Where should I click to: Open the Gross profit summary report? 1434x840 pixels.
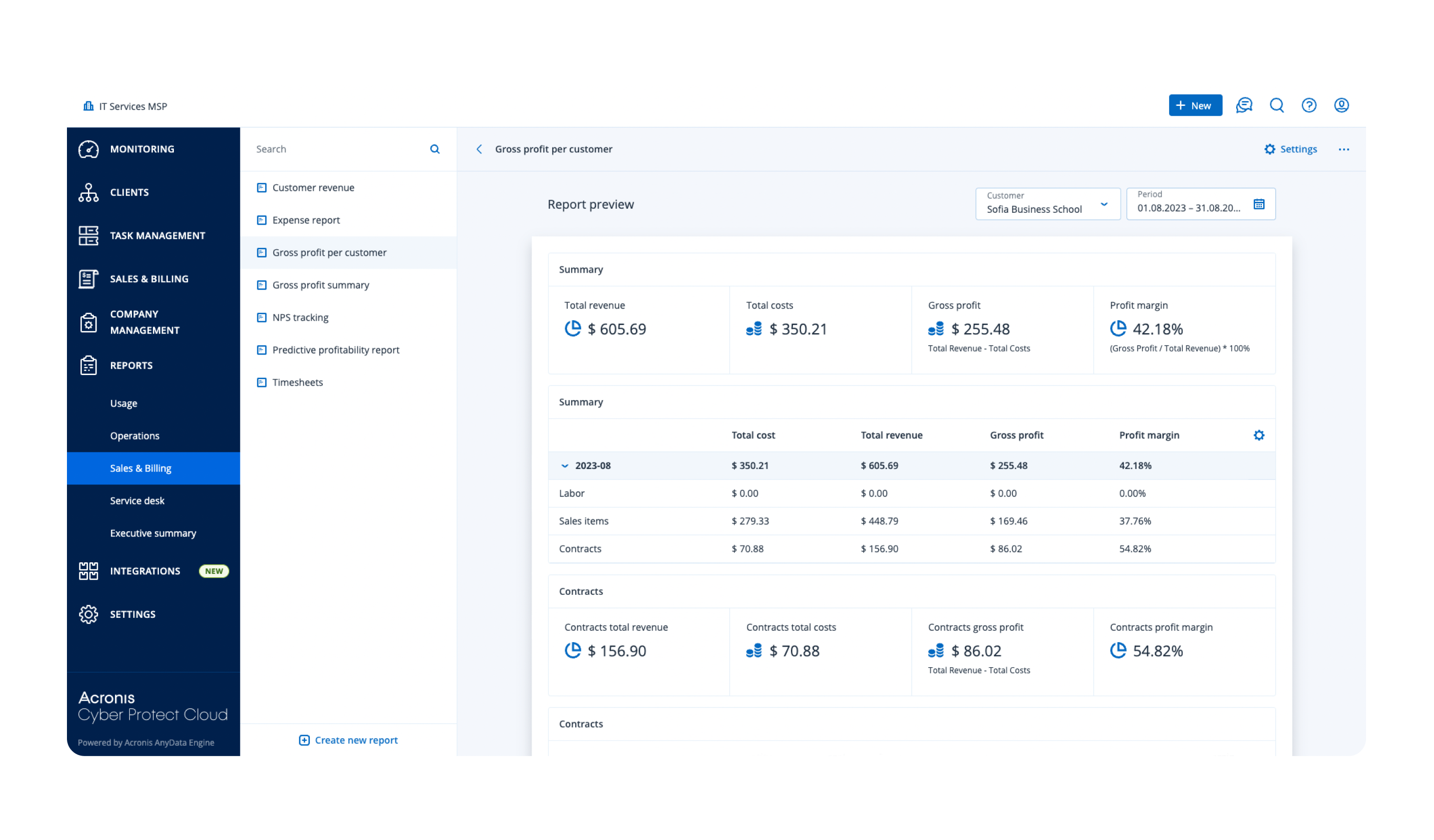click(x=320, y=285)
